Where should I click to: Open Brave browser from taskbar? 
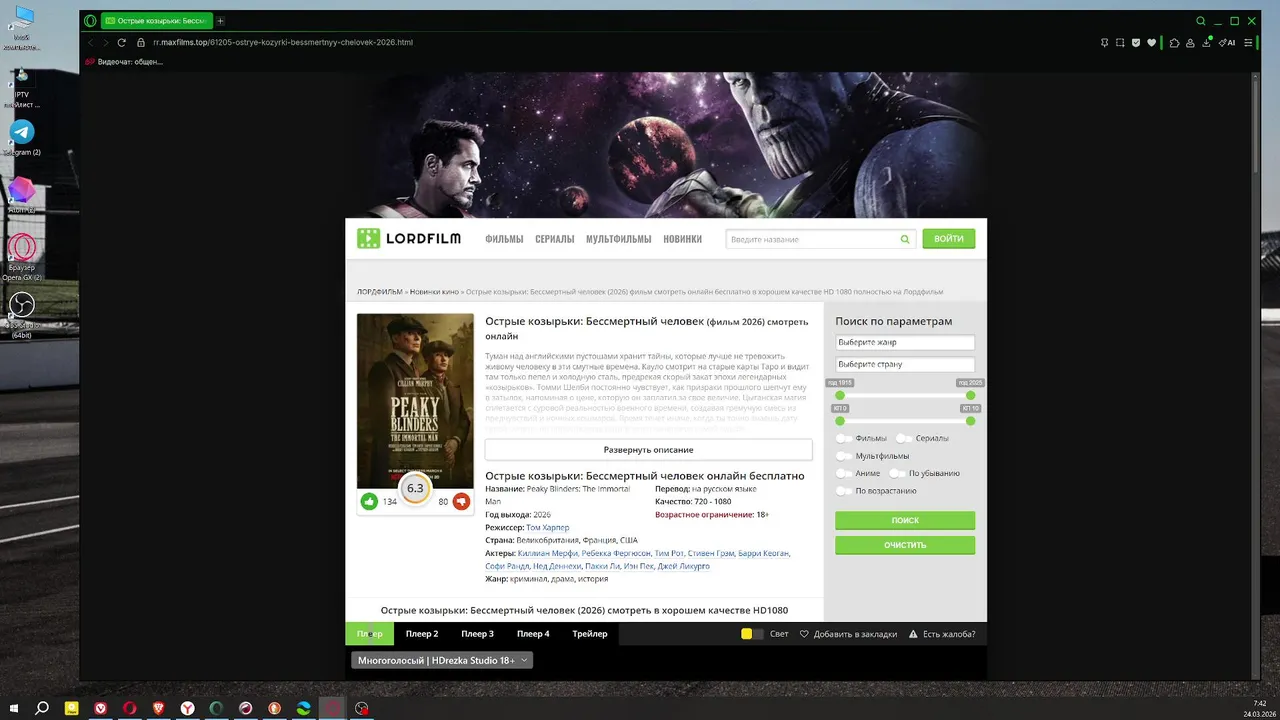(158, 708)
